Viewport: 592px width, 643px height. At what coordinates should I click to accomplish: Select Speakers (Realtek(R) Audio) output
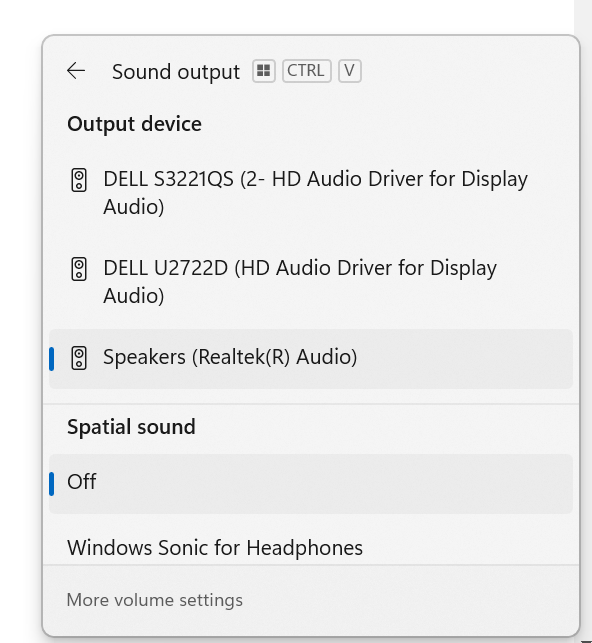point(311,359)
